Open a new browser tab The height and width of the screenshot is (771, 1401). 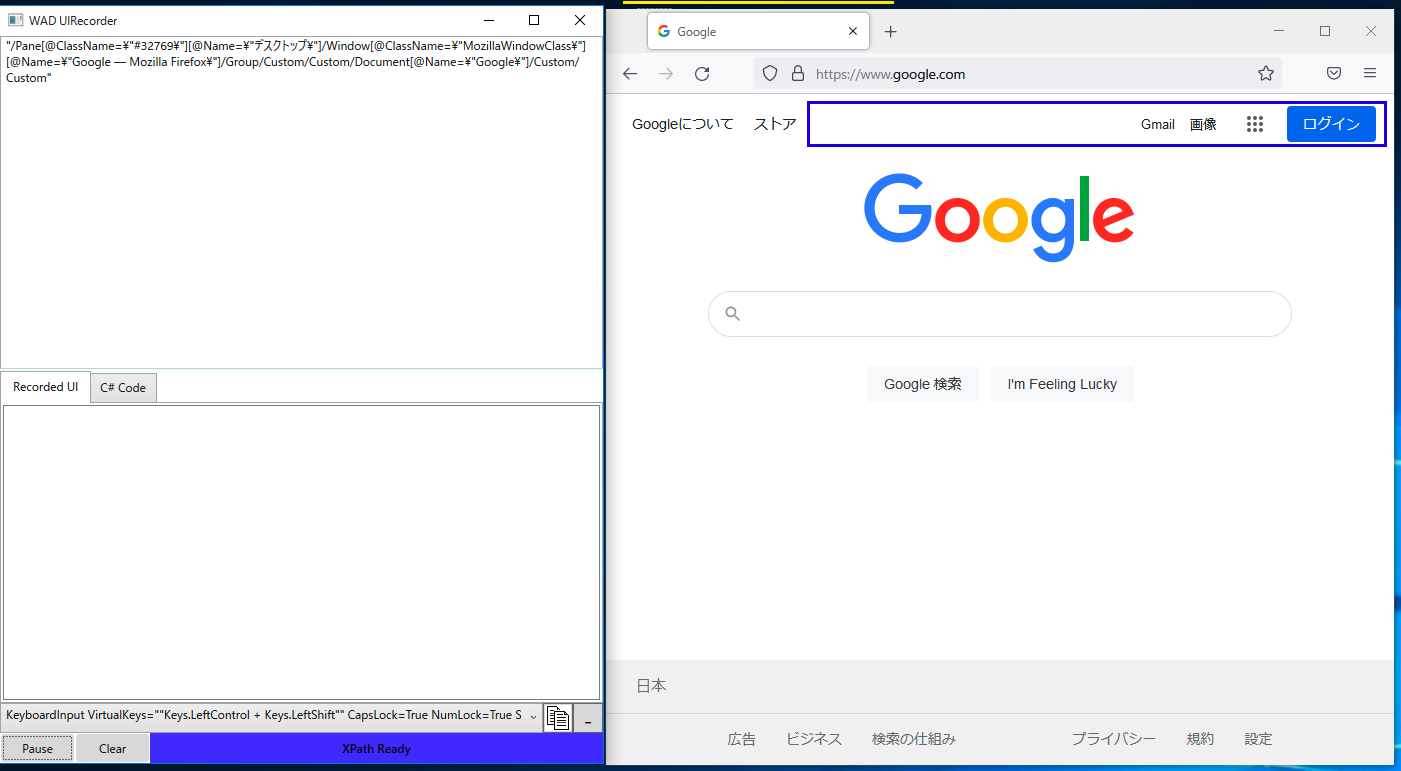click(x=890, y=31)
